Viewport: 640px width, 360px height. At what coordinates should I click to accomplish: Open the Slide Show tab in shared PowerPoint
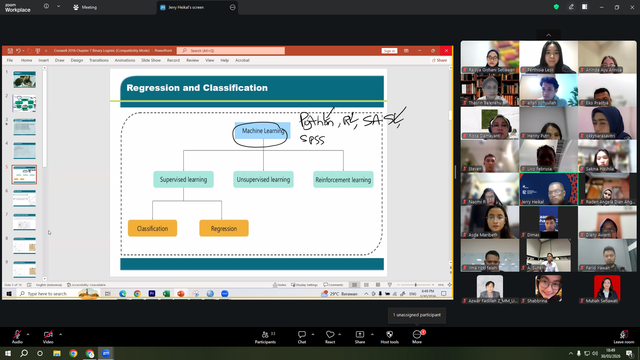pyautogui.click(x=151, y=60)
